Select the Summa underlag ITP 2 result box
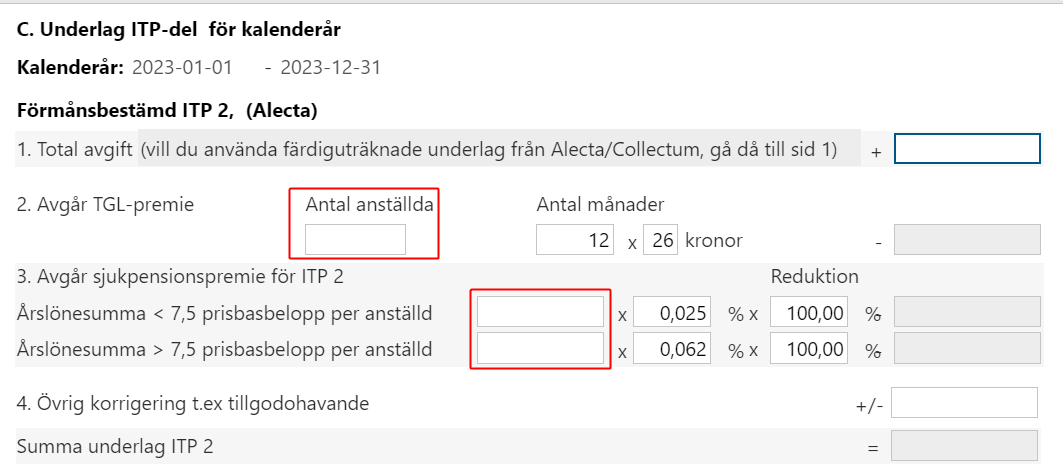The width and height of the screenshot is (1063, 475). [x=965, y=446]
